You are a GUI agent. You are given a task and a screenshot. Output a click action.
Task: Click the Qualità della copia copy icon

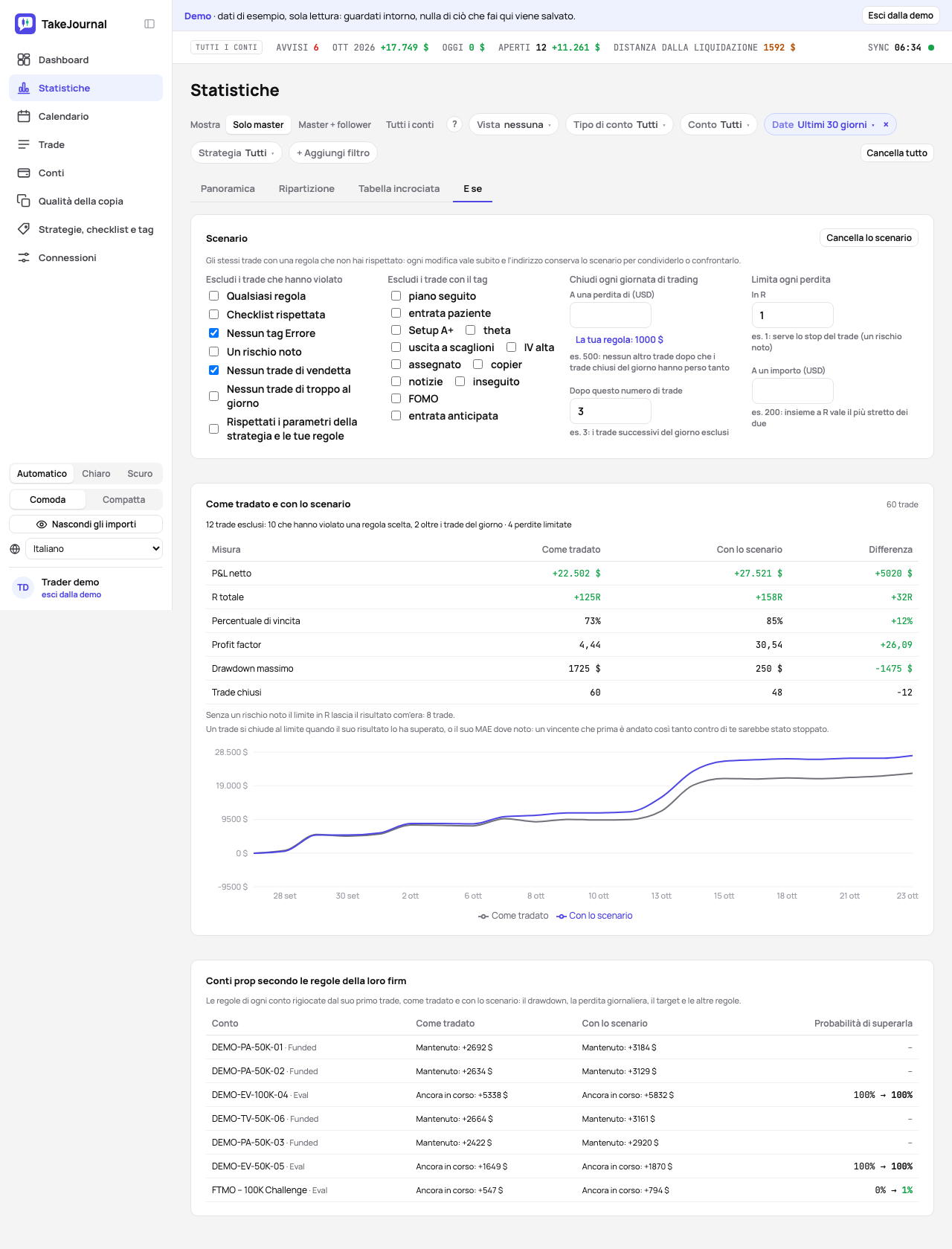[x=24, y=201]
